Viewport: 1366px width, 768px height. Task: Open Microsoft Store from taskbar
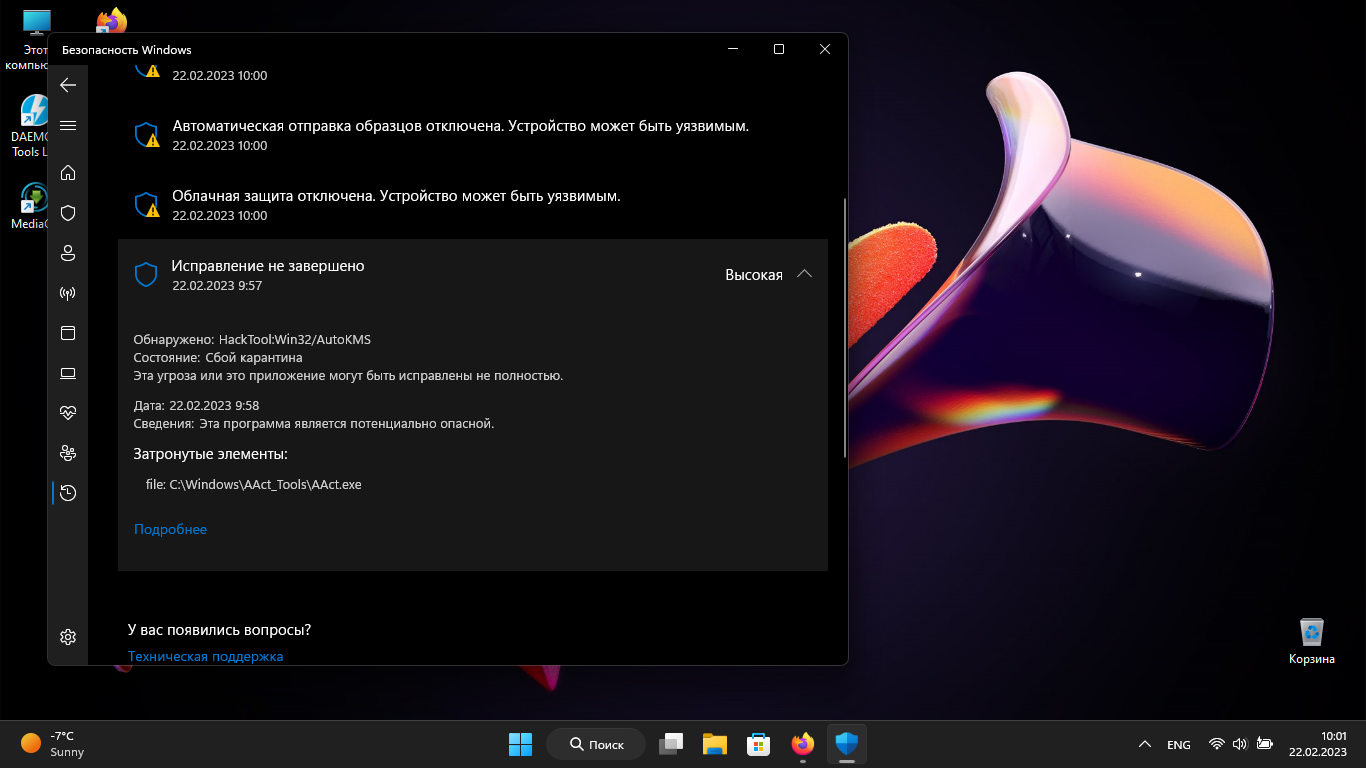pos(758,744)
